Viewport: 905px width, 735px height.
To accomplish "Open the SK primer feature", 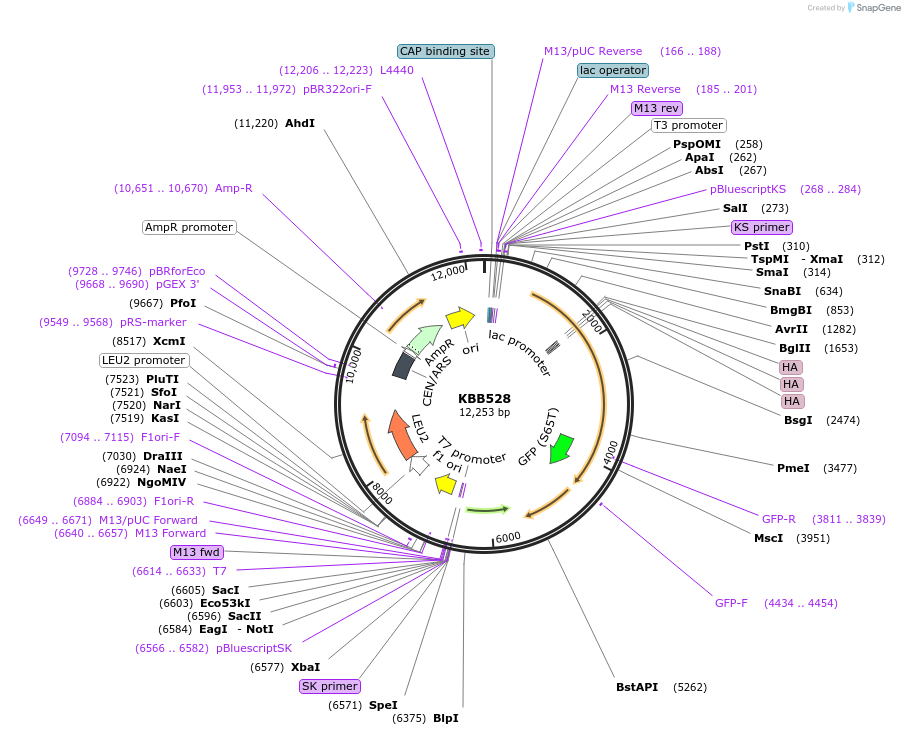I will click(x=329, y=686).
